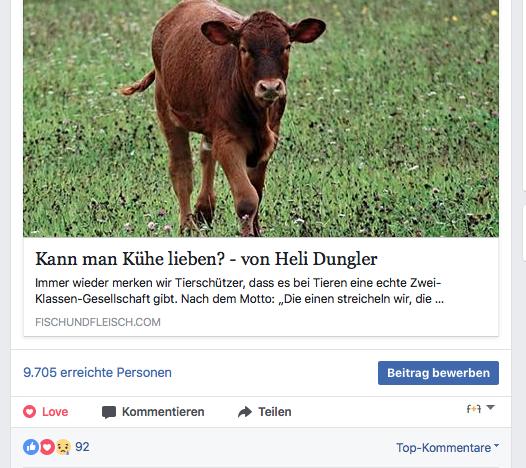This screenshot has width=526, height=468.
Task: Click the Top-Kommentare caret arrow
Action: point(496,446)
